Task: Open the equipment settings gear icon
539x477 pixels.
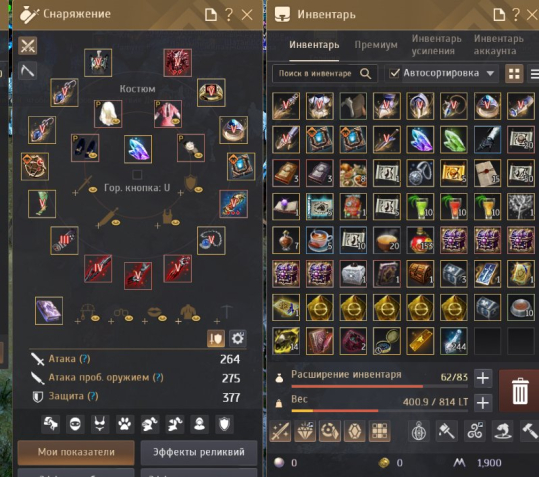Action: click(238, 339)
